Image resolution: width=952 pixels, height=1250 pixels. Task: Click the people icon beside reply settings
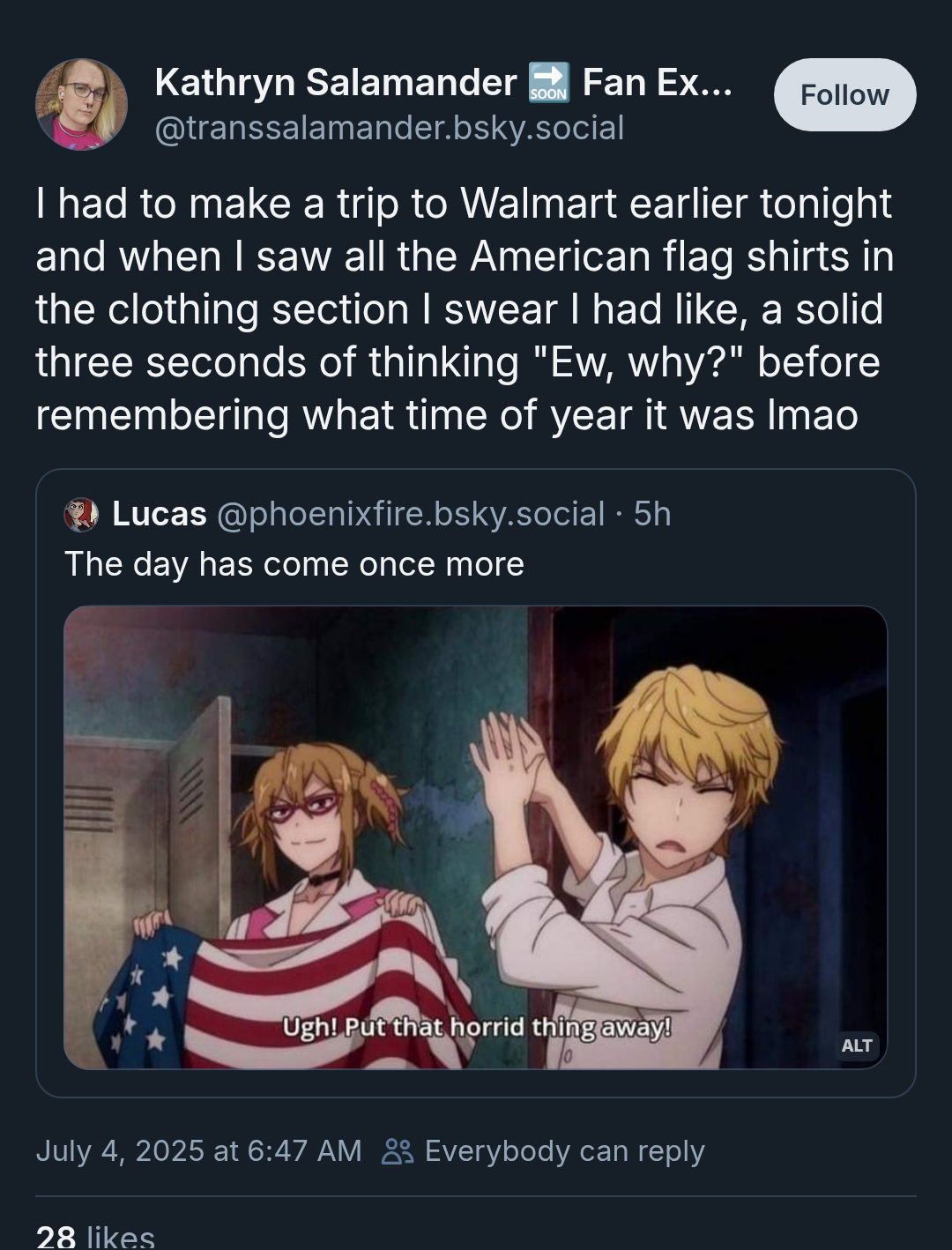point(397,1151)
